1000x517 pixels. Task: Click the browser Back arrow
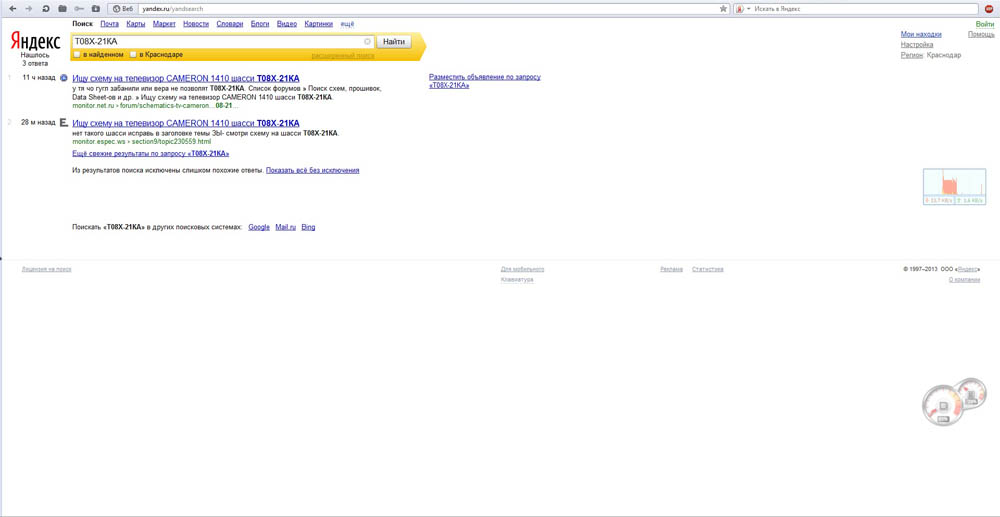[13, 9]
